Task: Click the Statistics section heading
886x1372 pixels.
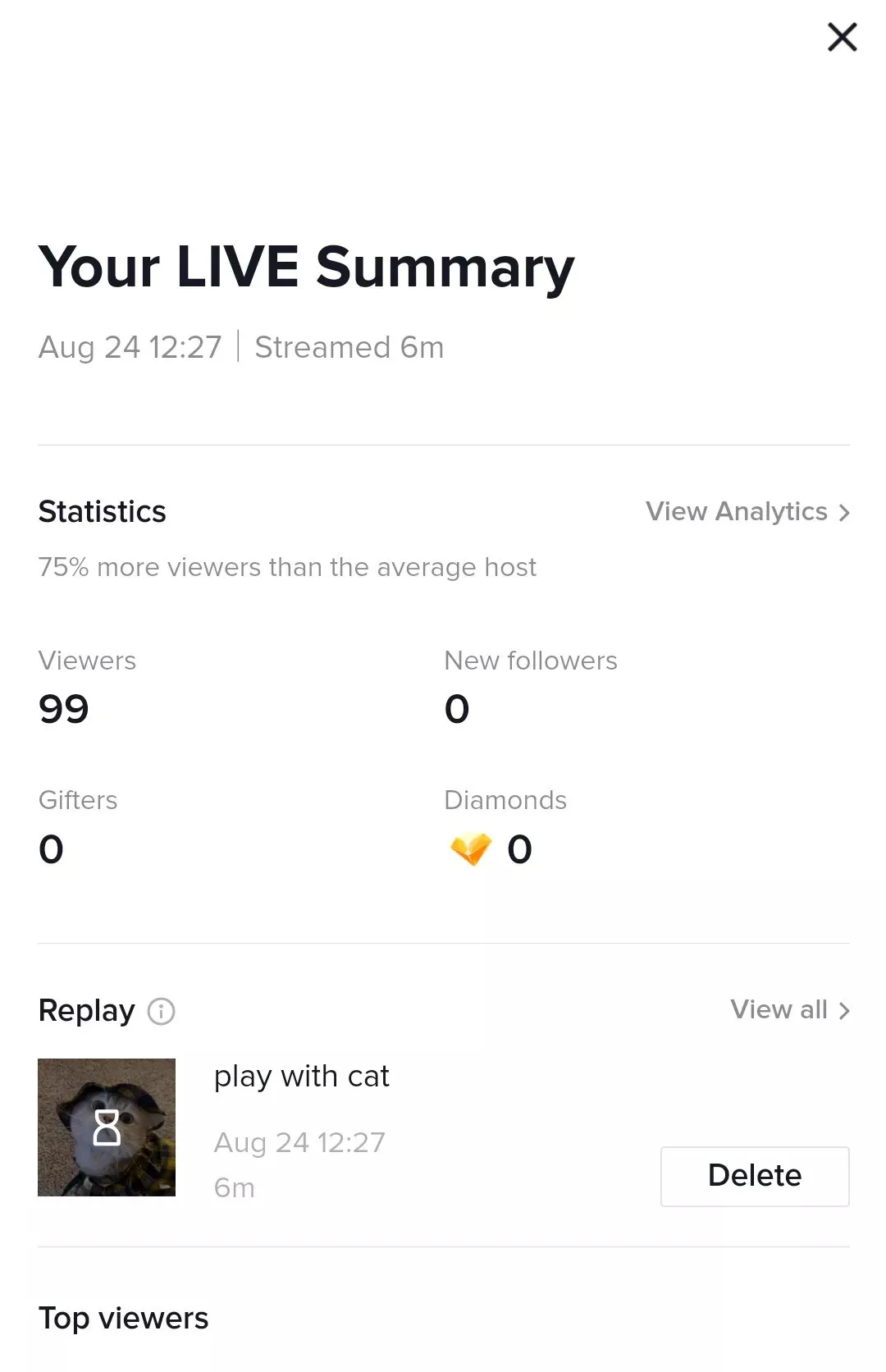Action: point(102,512)
